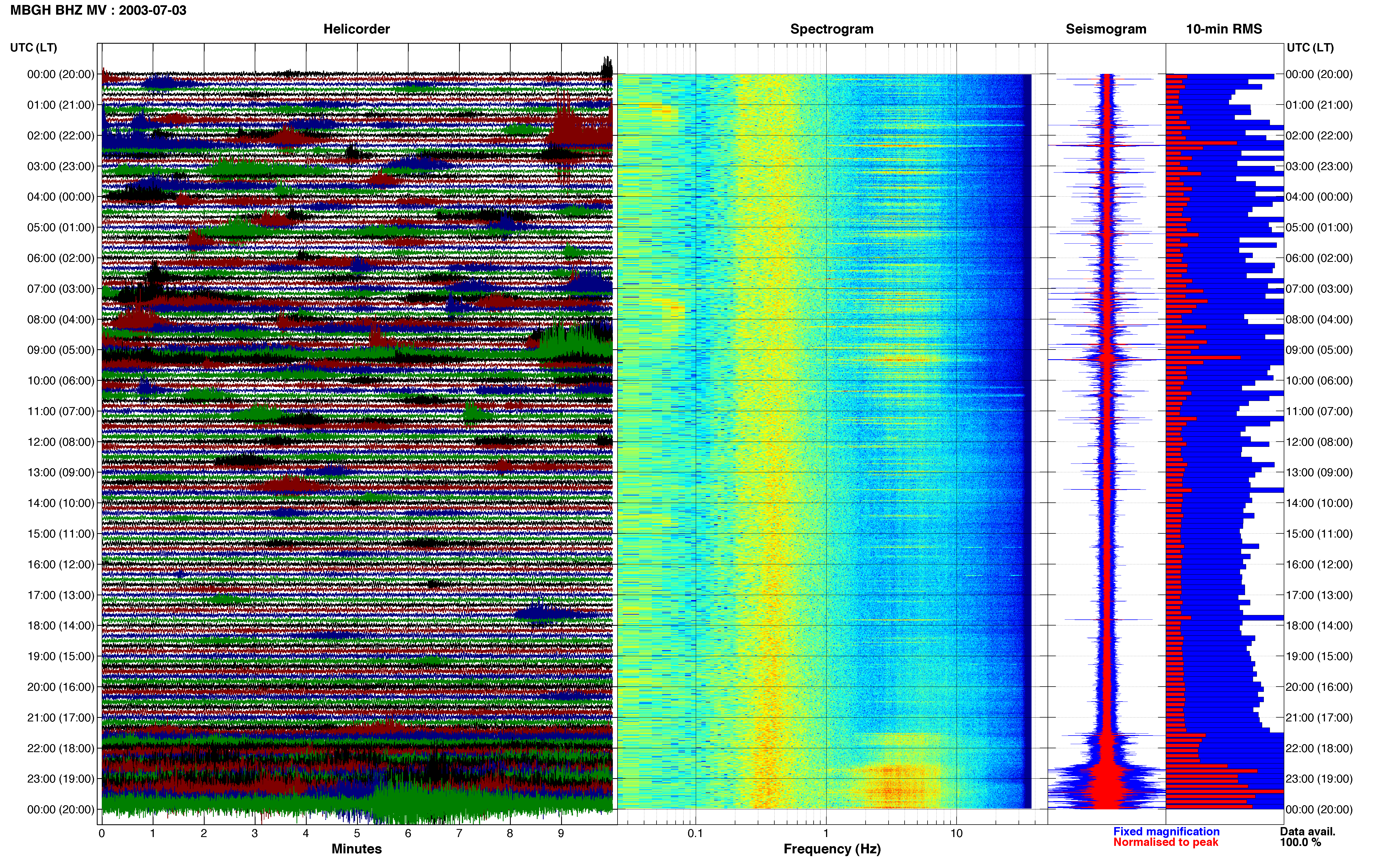This screenshot has height=868, width=1388.
Task: Click the frequency tick label '1'
Action: point(826,833)
